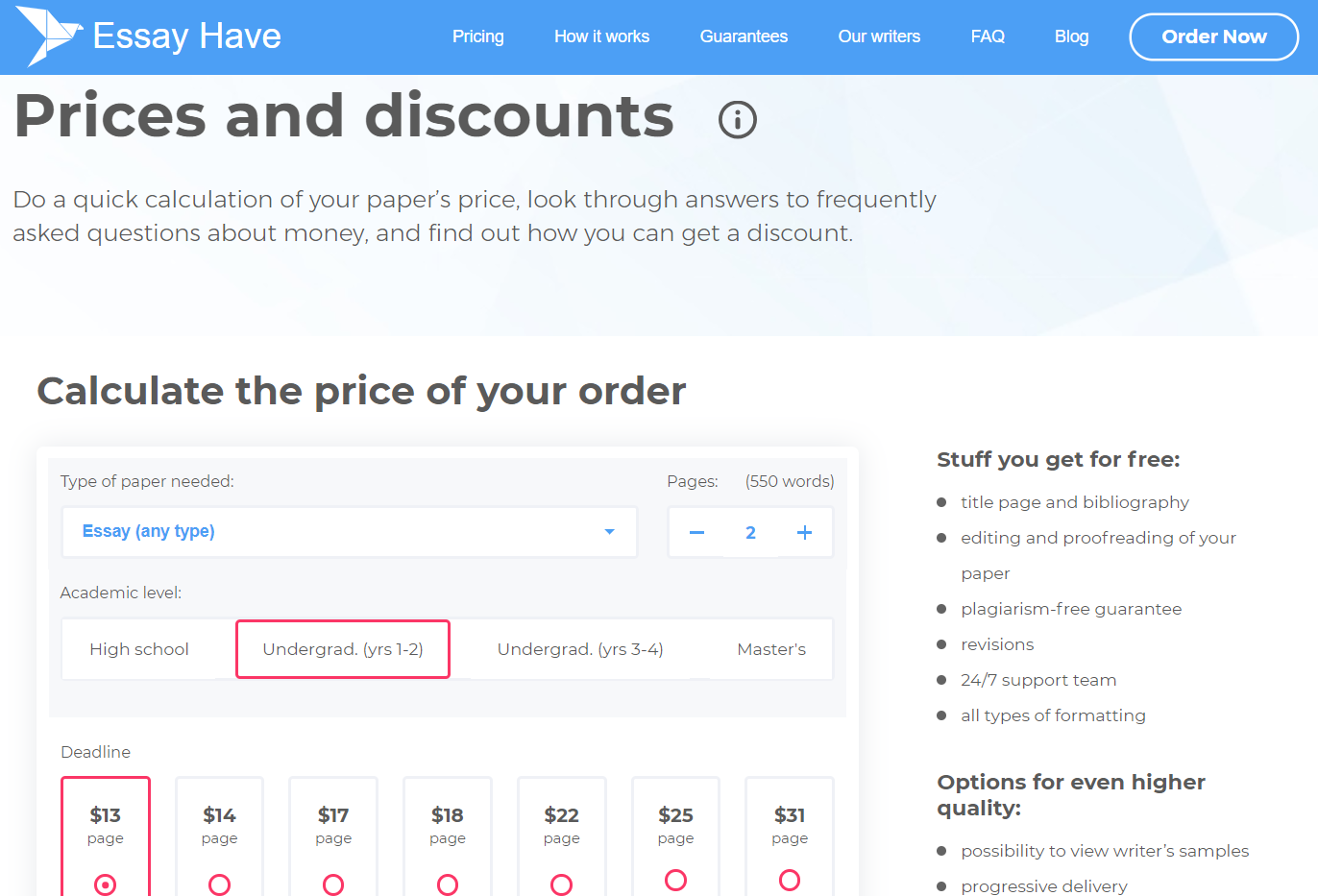
Task: Click the pages number field showing 2
Action: tap(751, 533)
